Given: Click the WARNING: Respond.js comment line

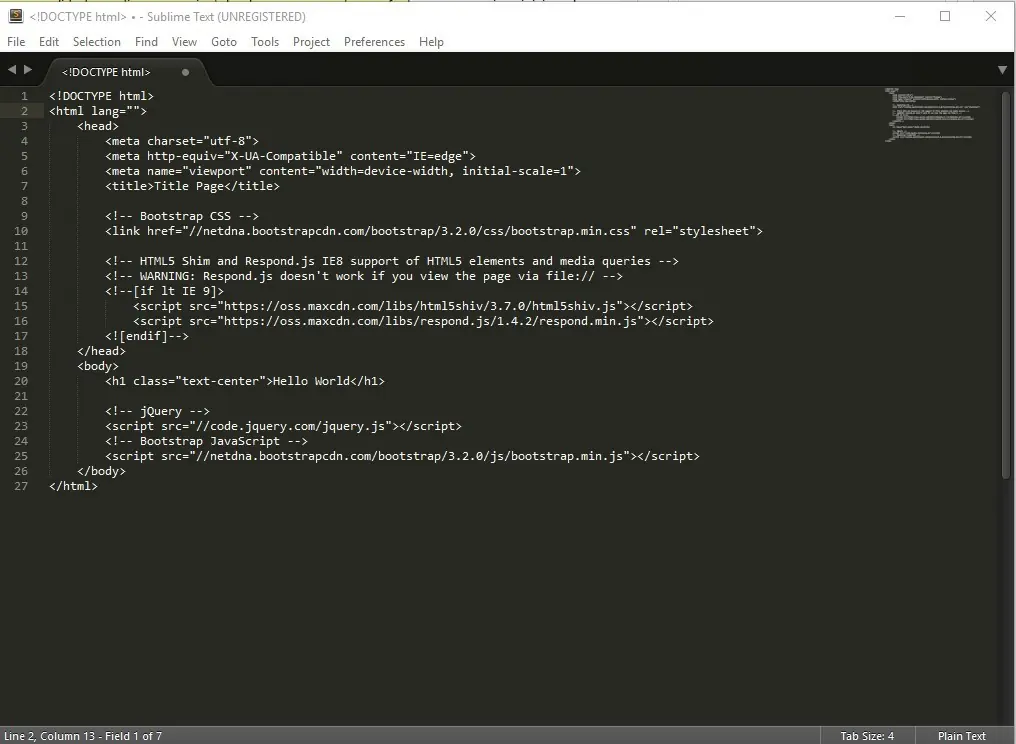Looking at the screenshot, I should [364, 275].
